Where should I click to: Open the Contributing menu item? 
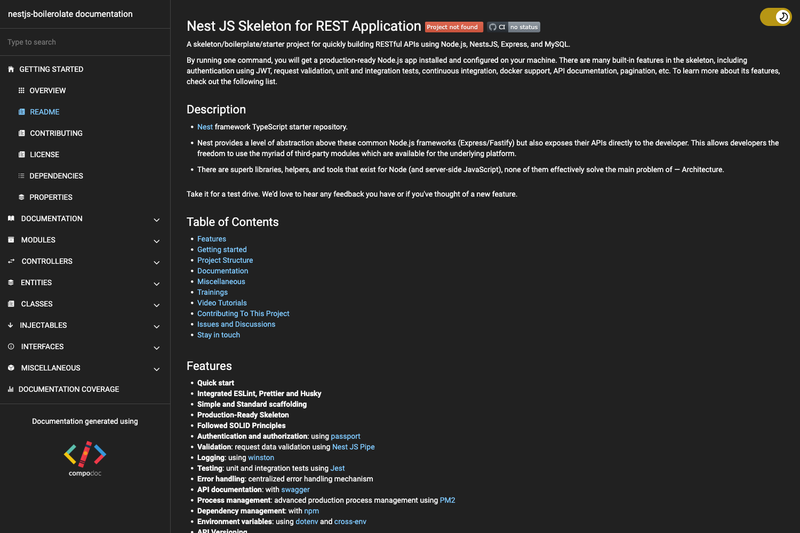click(56, 133)
